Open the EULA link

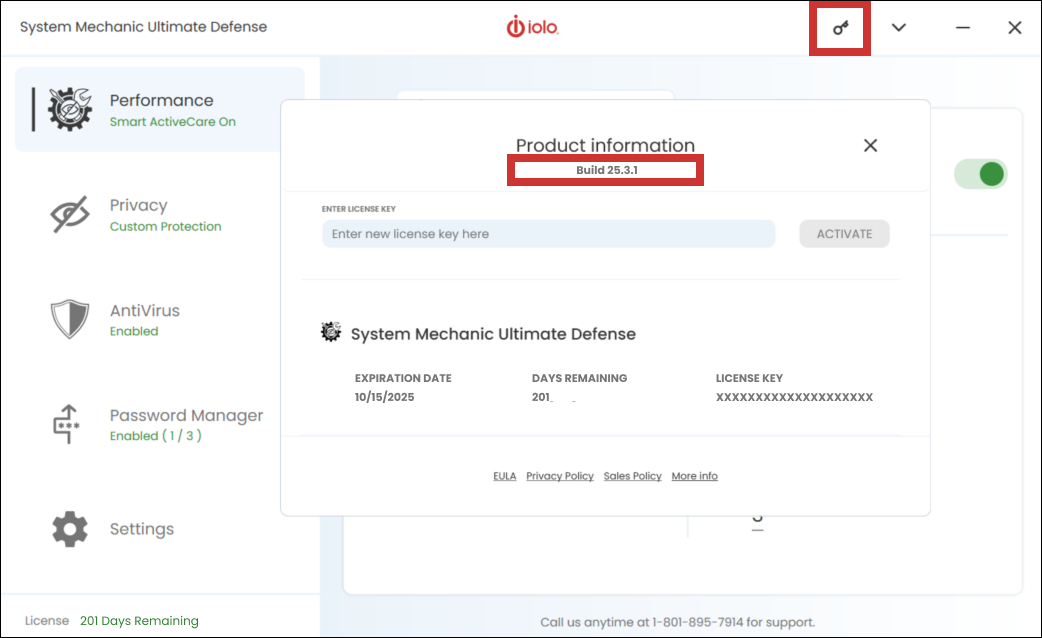click(504, 476)
